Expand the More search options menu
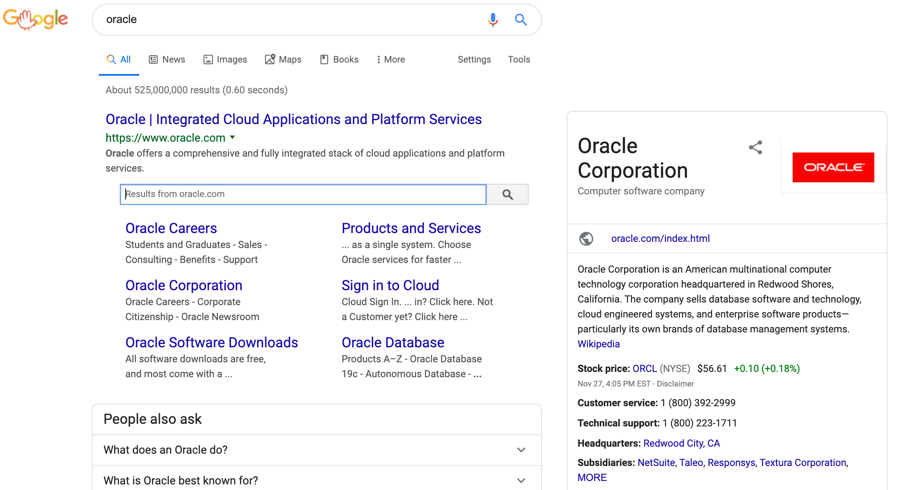The height and width of the screenshot is (490, 900). 390,60
